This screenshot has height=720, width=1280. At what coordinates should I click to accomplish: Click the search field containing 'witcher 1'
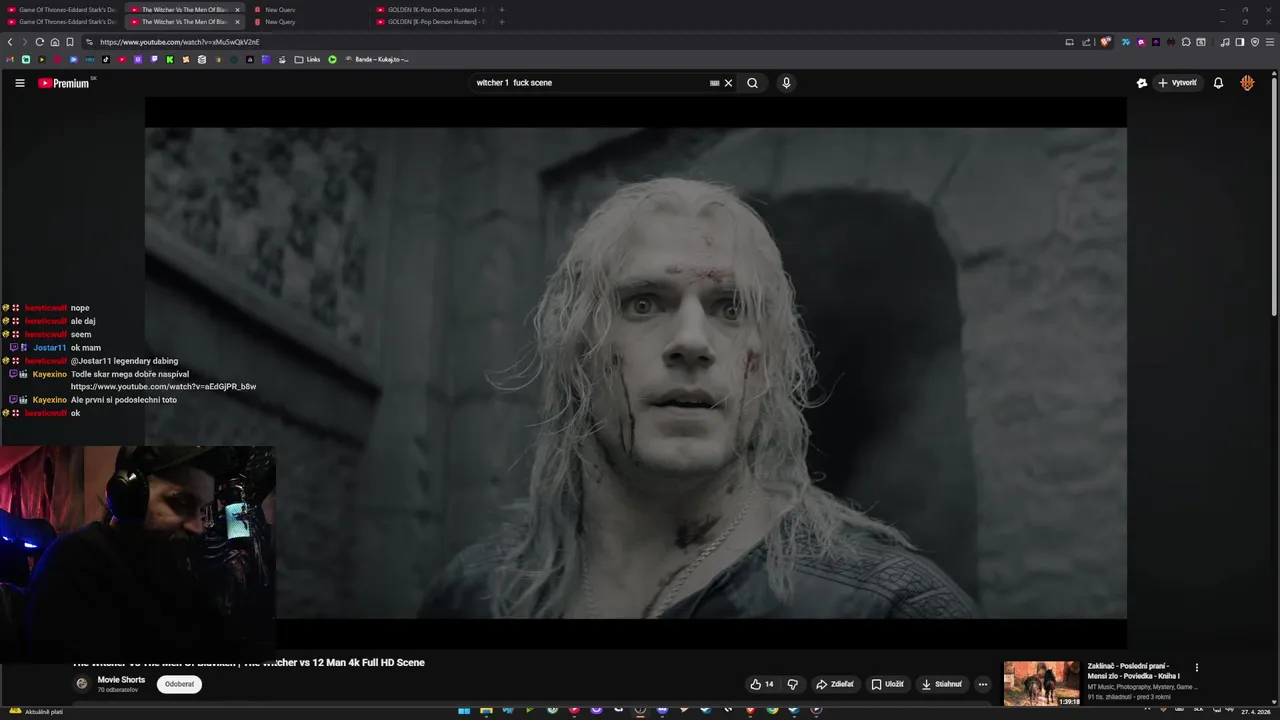coord(590,83)
